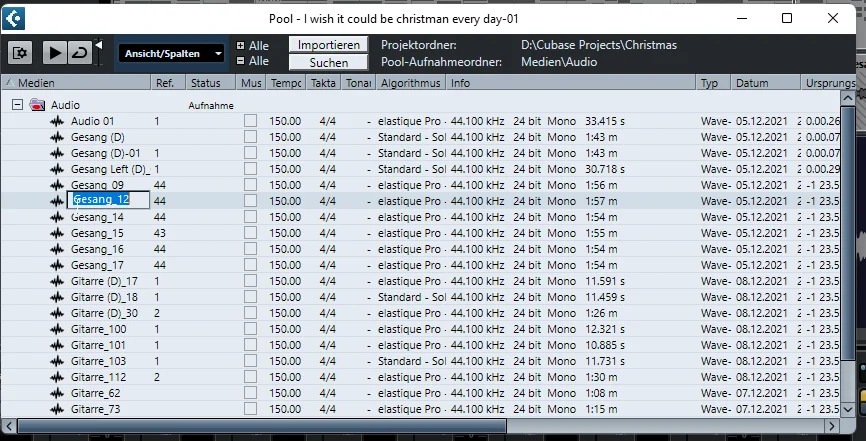Click waveform icon of Gitarre_101
866x441 pixels.
click(57, 345)
